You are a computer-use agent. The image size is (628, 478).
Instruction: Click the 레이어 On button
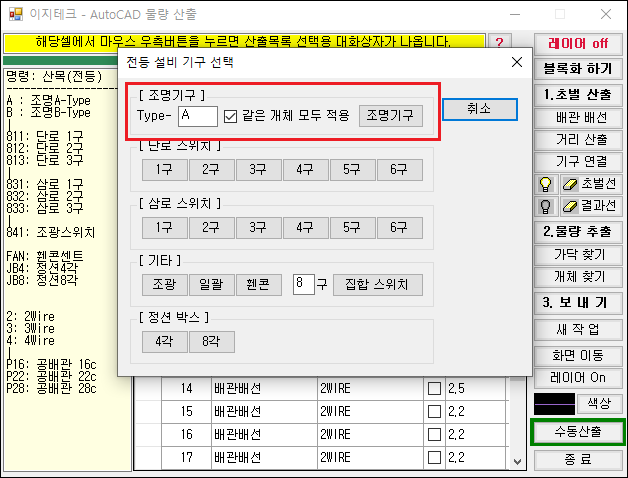click(x=578, y=377)
